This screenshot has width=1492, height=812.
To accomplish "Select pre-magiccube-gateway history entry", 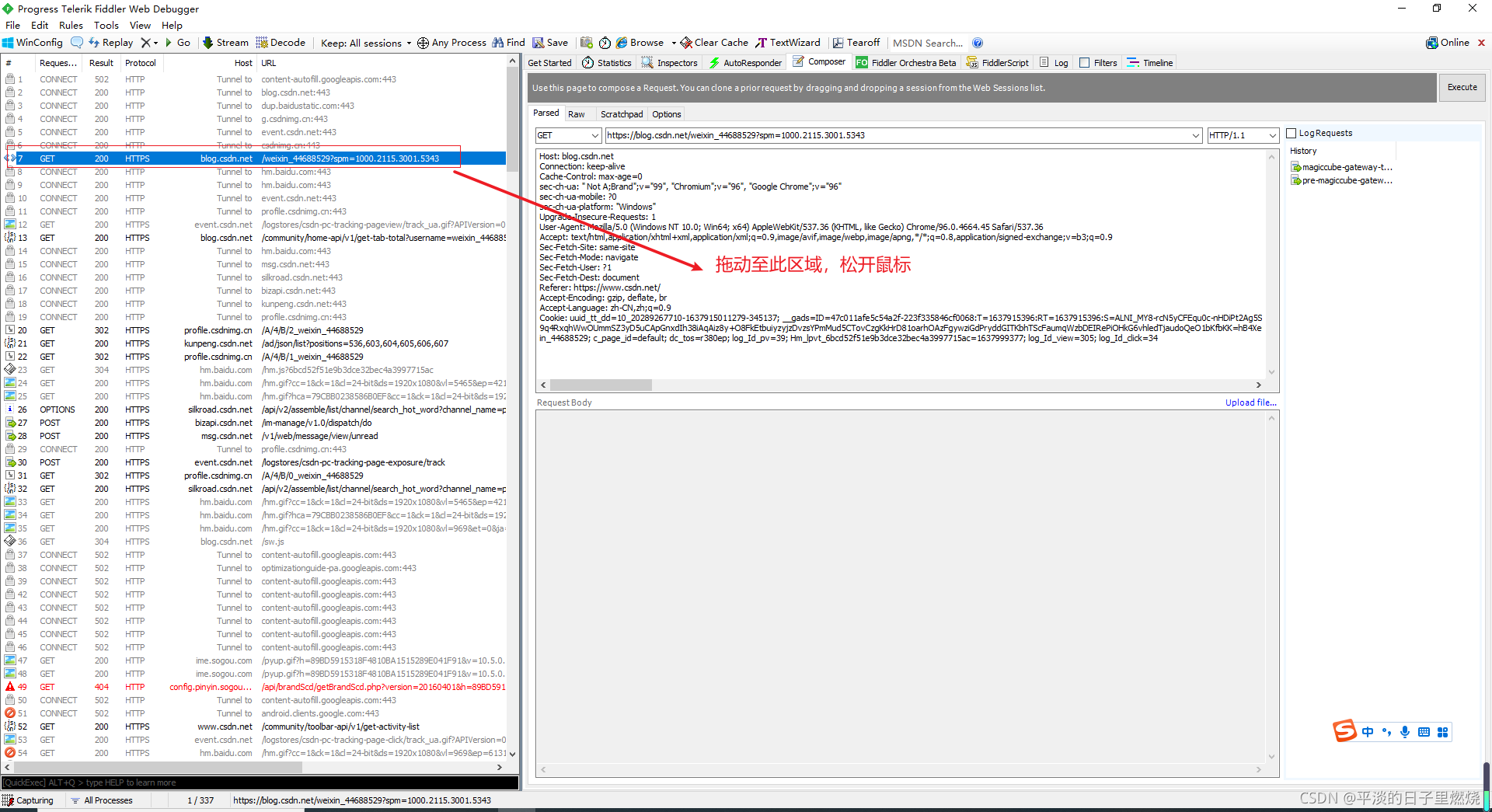I will tap(1342, 180).
